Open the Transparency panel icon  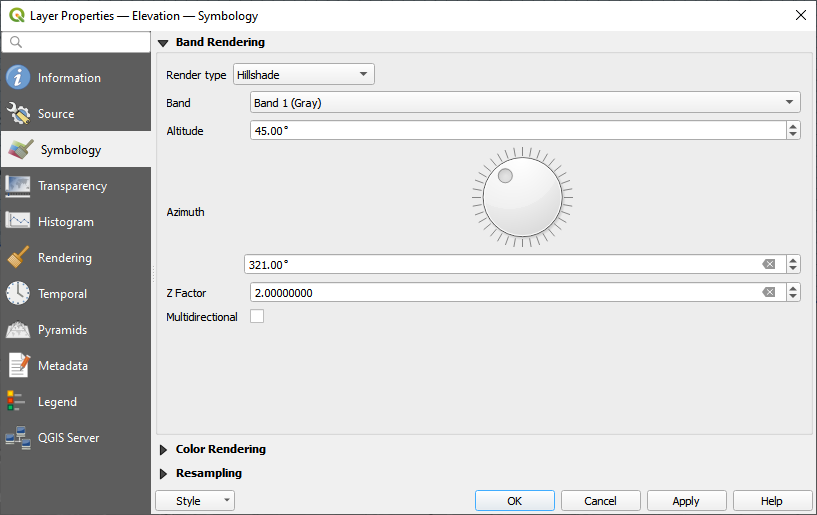(x=18, y=186)
